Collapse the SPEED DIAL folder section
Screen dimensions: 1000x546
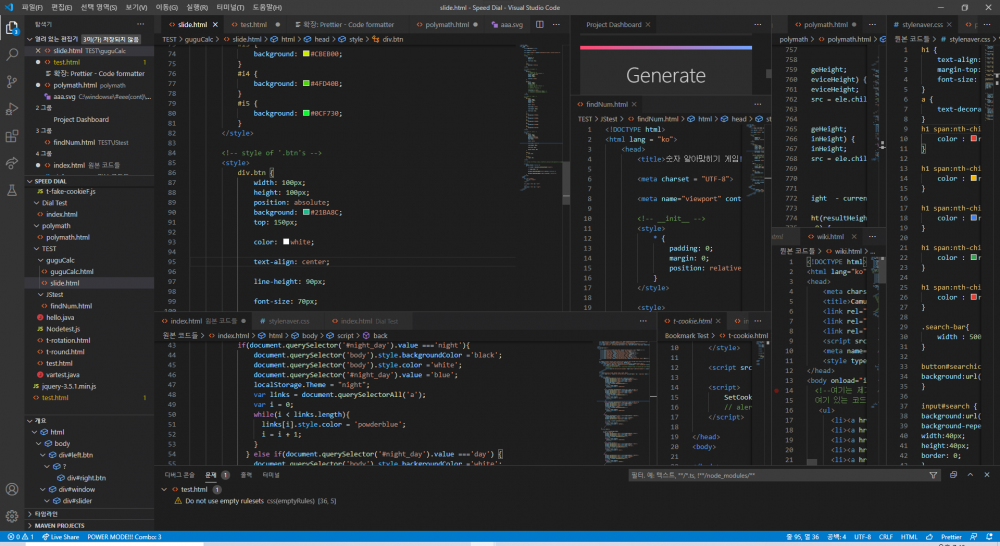point(29,182)
